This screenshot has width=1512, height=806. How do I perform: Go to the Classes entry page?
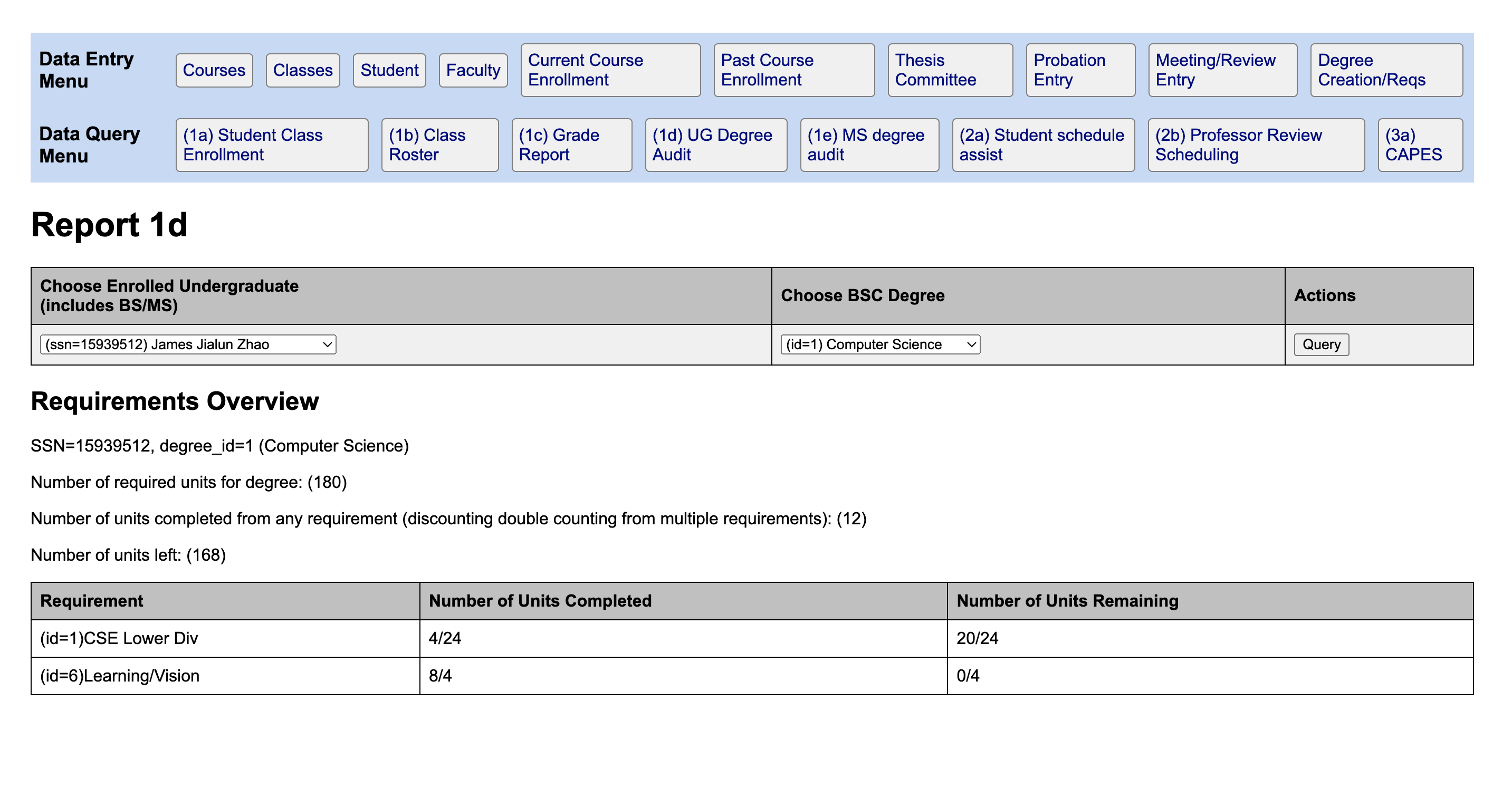pos(302,71)
